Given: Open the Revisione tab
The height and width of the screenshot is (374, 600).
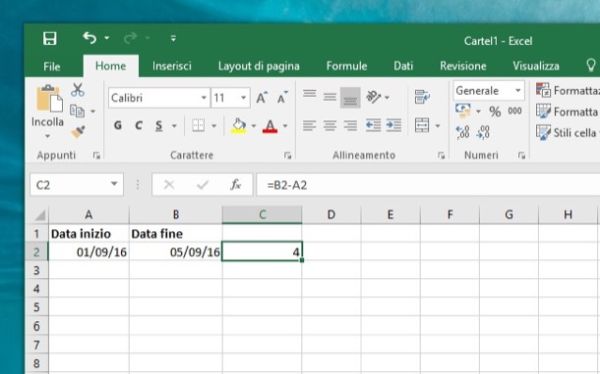Looking at the screenshot, I should tap(463, 66).
